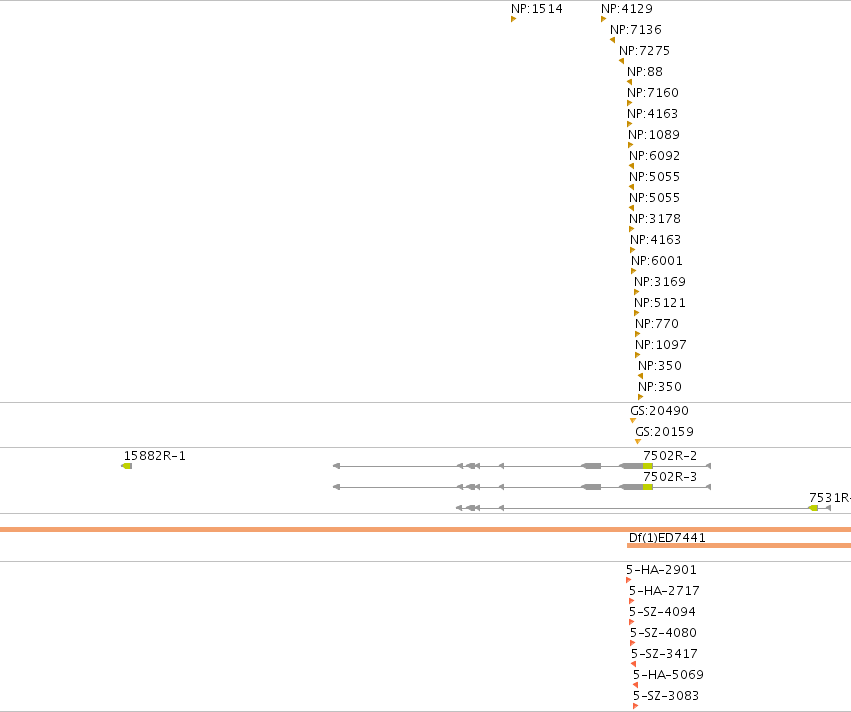Click the 5-SZ-4094 insertion triangle
The image size is (851, 712).
coord(631,622)
